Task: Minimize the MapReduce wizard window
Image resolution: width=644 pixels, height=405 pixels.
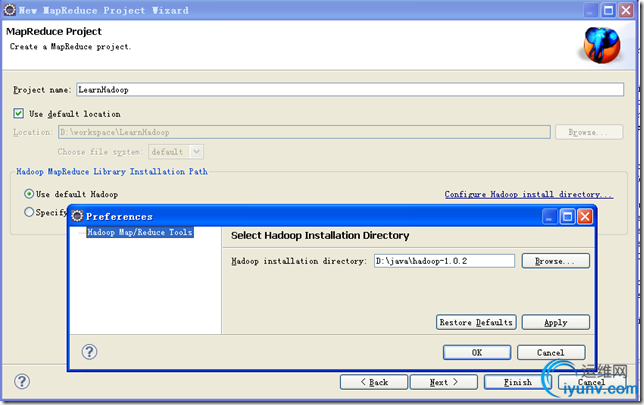Action: (590, 10)
